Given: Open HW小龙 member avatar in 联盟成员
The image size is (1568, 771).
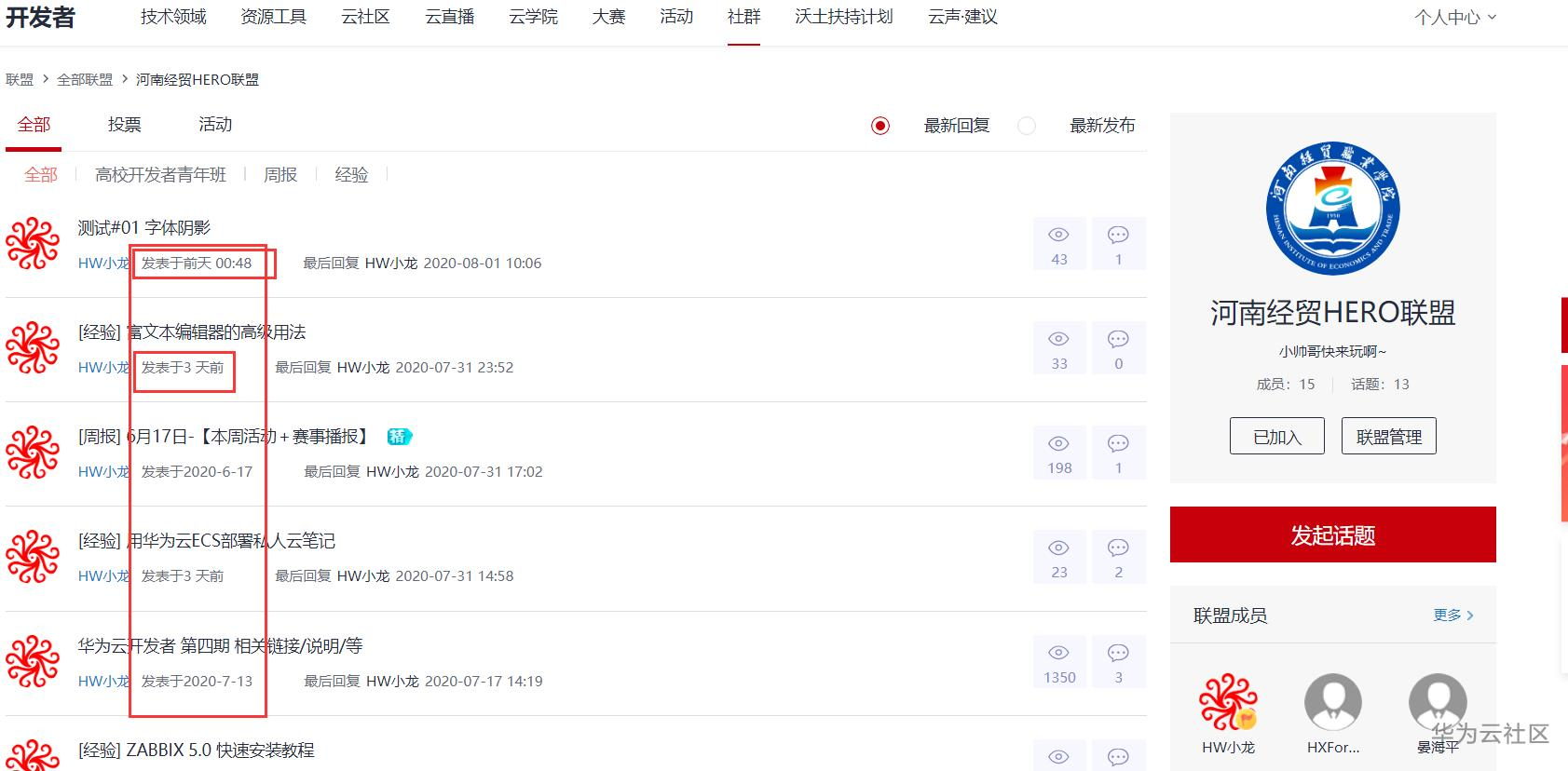Looking at the screenshot, I should [x=1228, y=702].
